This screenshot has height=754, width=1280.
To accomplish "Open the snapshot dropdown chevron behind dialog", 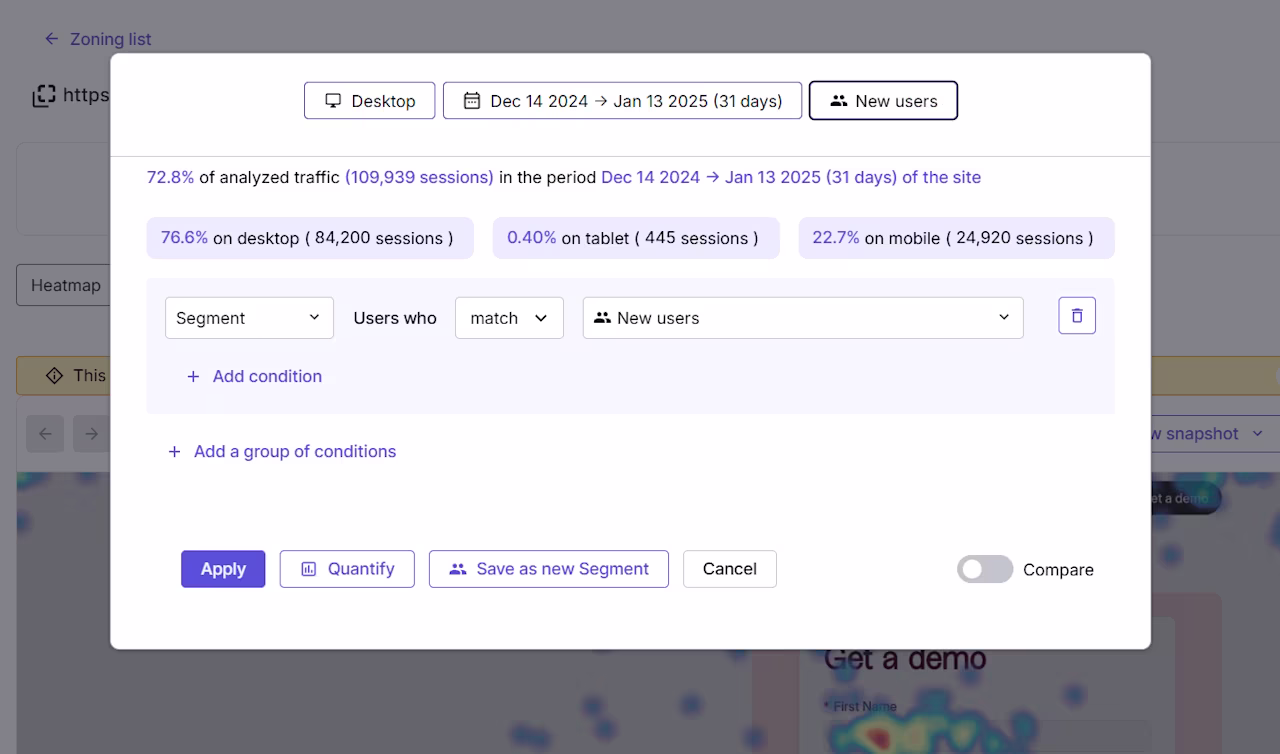I will pyautogui.click(x=1257, y=434).
